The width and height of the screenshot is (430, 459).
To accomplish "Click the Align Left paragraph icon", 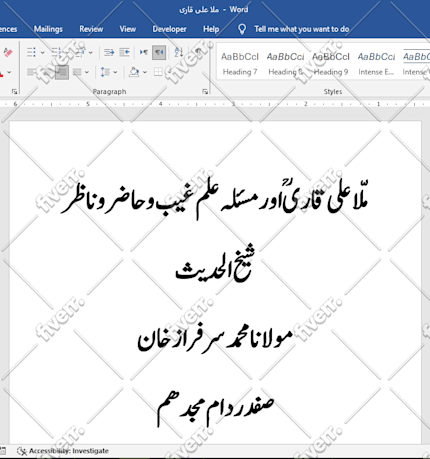I will click(31, 72).
